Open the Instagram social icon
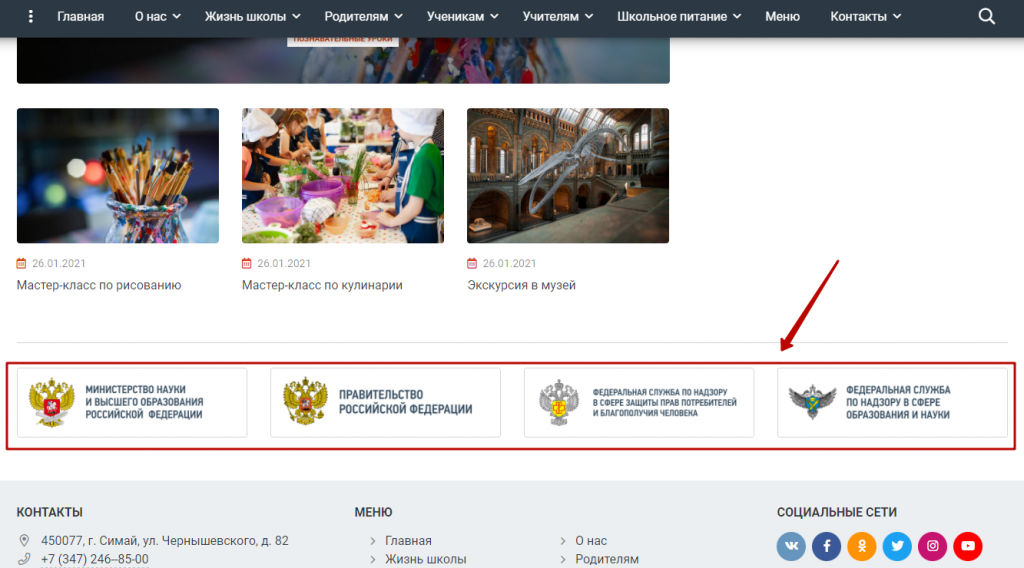Image resolution: width=1024 pixels, height=568 pixels. (x=932, y=546)
